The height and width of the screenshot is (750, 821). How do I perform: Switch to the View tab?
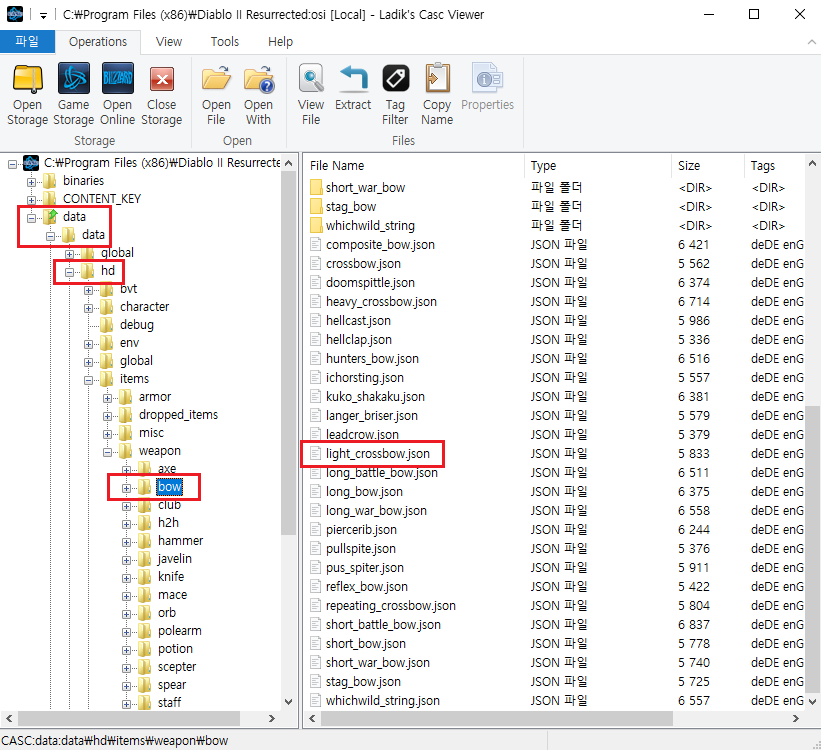(169, 42)
